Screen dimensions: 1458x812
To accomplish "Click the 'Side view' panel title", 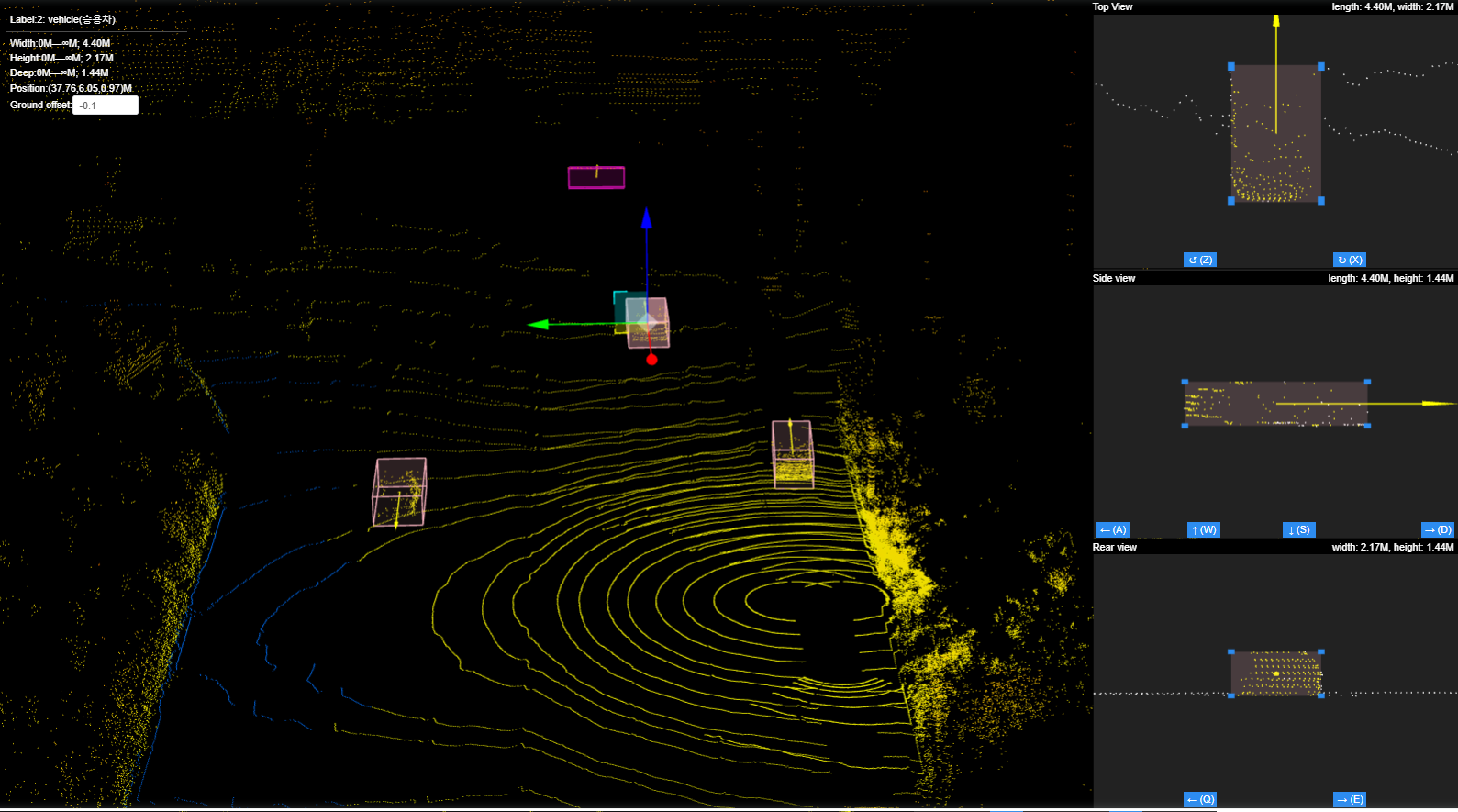I will [x=1114, y=278].
